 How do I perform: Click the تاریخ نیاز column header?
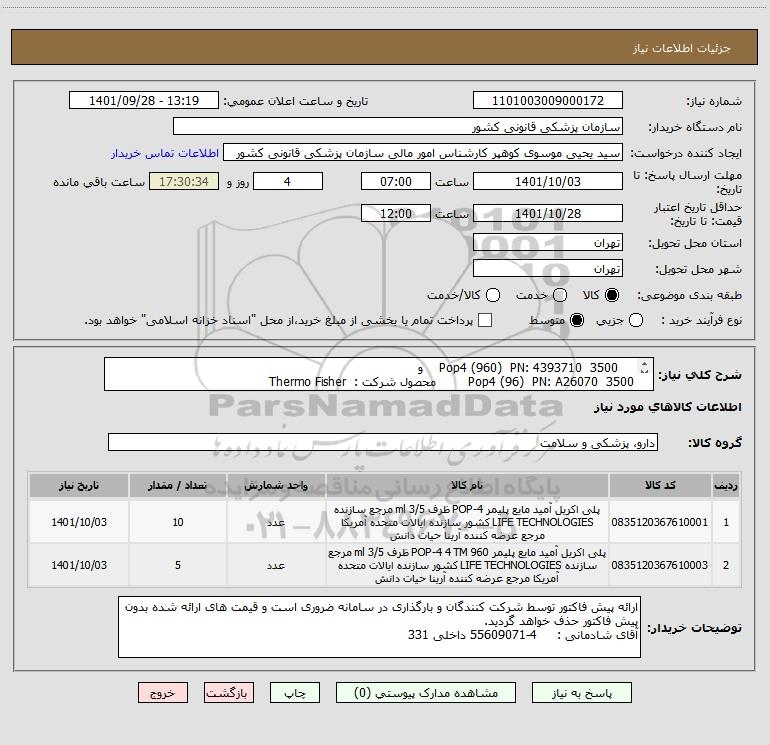79,486
